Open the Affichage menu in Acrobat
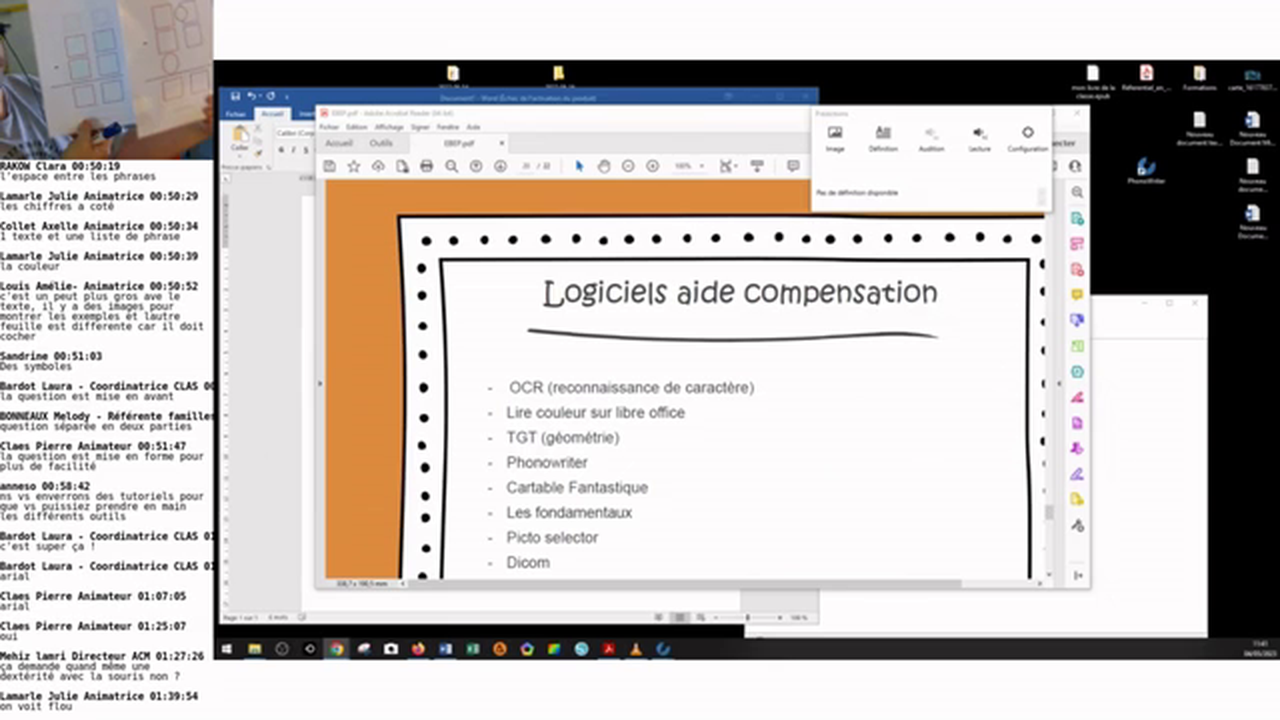 pyautogui.click(x=388, y=127)
